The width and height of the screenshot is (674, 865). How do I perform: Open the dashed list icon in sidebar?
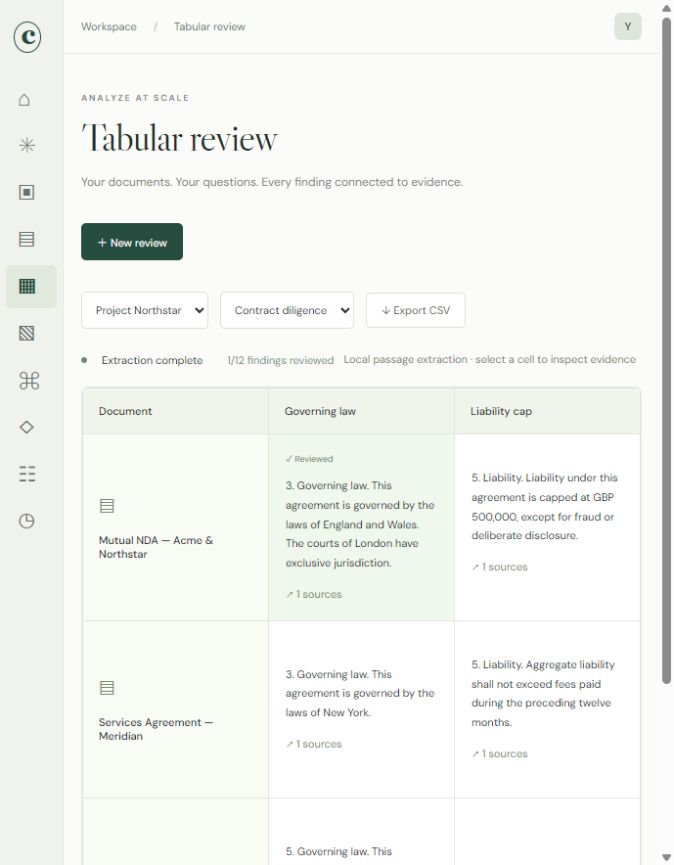pos(27,474)
